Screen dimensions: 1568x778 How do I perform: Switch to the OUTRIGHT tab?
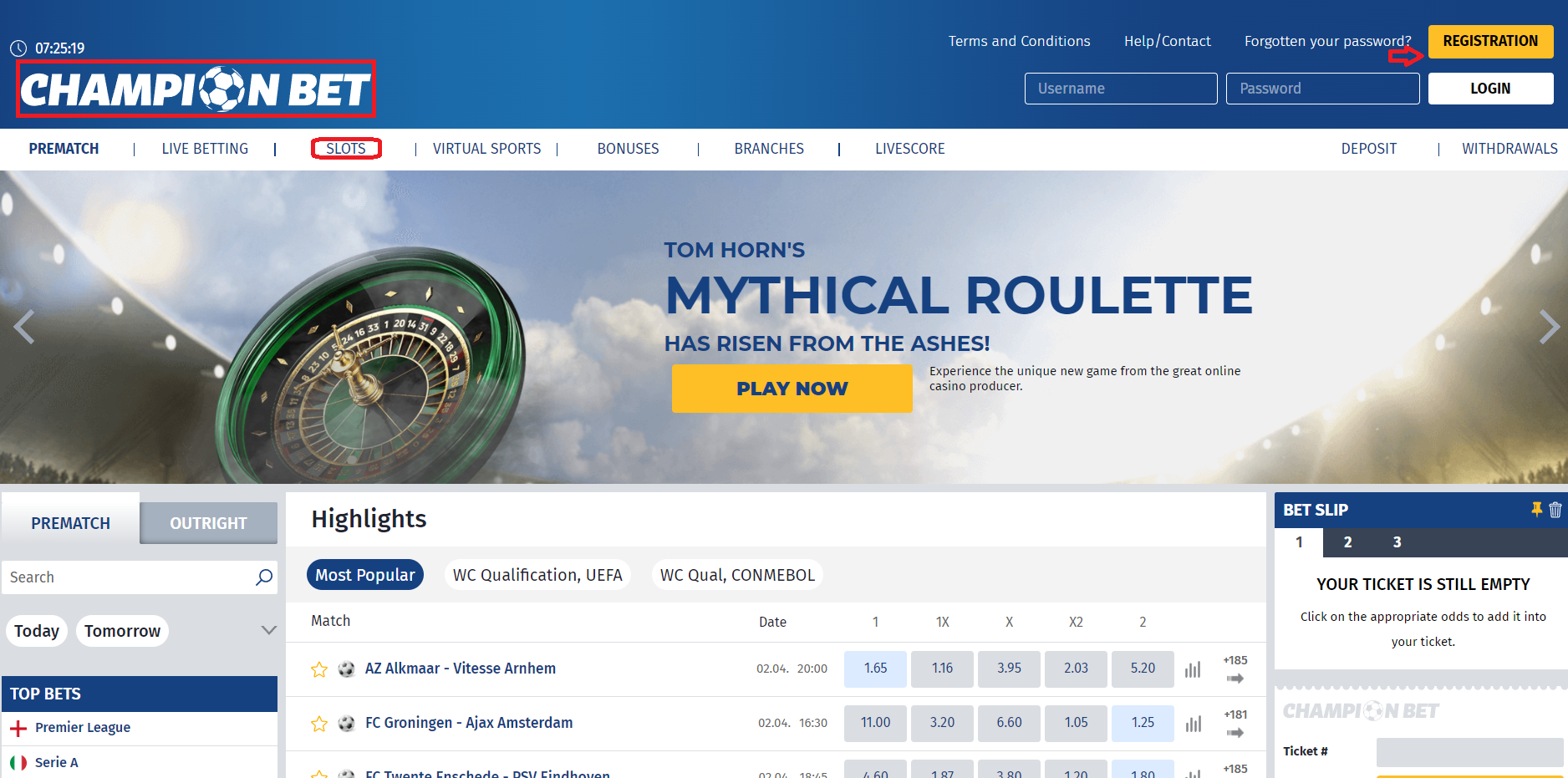click(208, 523)
